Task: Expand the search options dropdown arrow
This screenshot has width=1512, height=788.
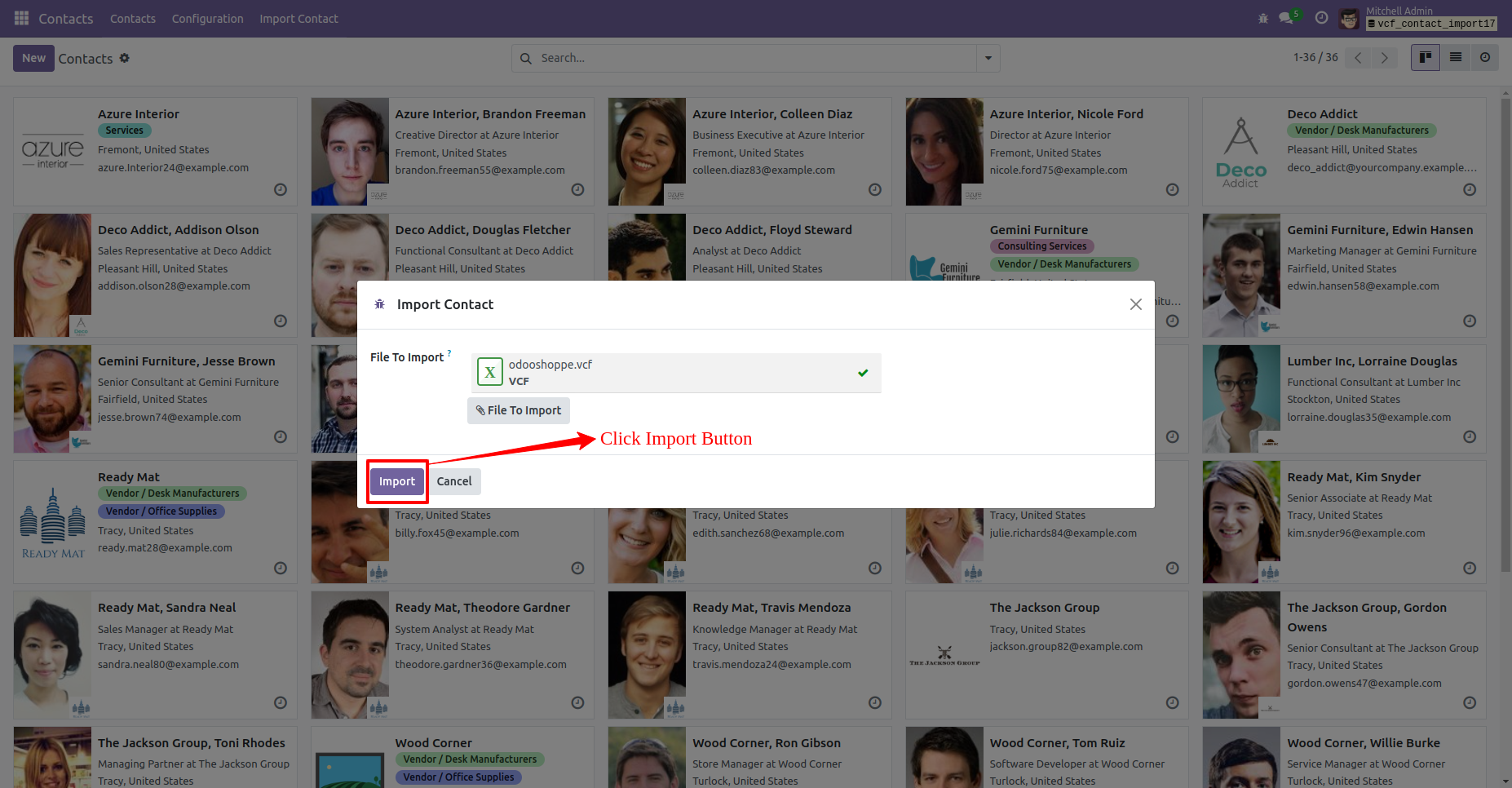Action: click(988, 58)
